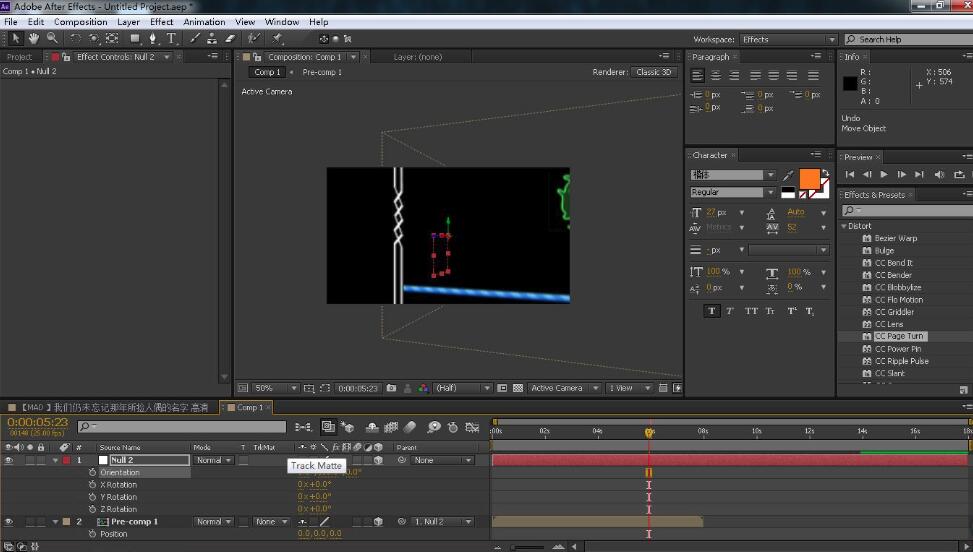This screenshot has width=973, height=552.
Task: Select the Brush tool
Action: click(x=195, y=39)
